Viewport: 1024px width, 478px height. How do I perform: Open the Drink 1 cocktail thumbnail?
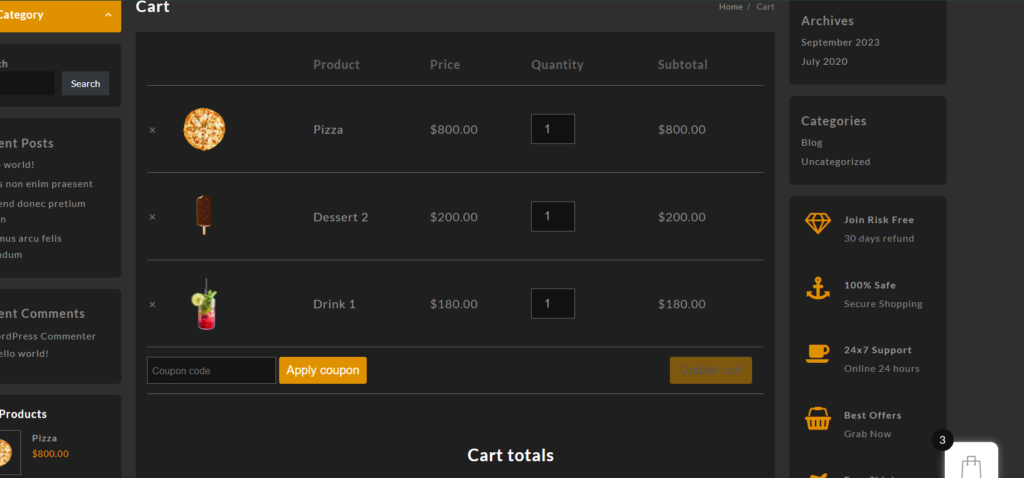(x=204, y=304)
